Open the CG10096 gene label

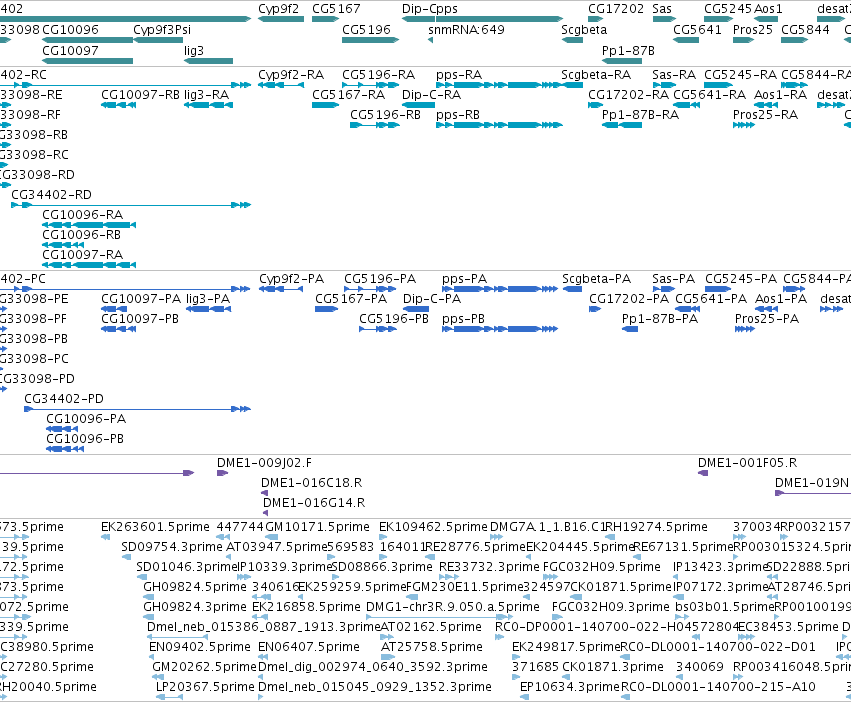click(x=70, y=30)
